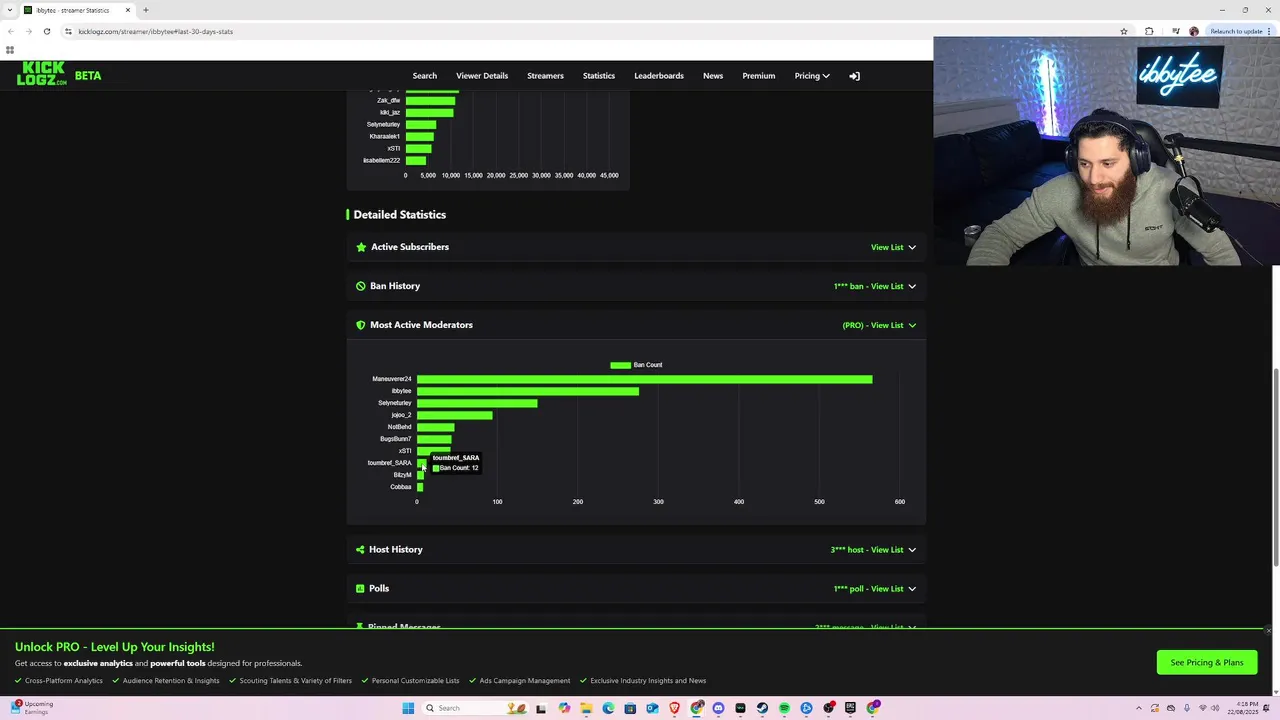This screenshot has height=720, width=1280.
Task: Click jojoo_2's ban count bar
Action: click(454, 415)
